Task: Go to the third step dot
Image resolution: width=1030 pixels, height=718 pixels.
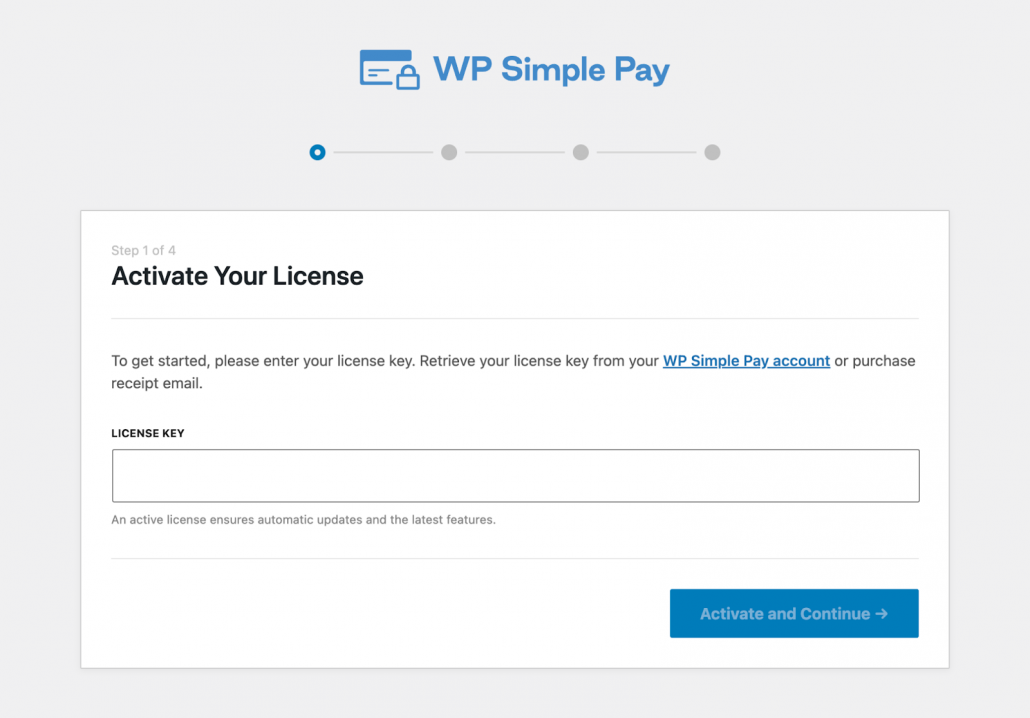Action: tap(580, 152)
